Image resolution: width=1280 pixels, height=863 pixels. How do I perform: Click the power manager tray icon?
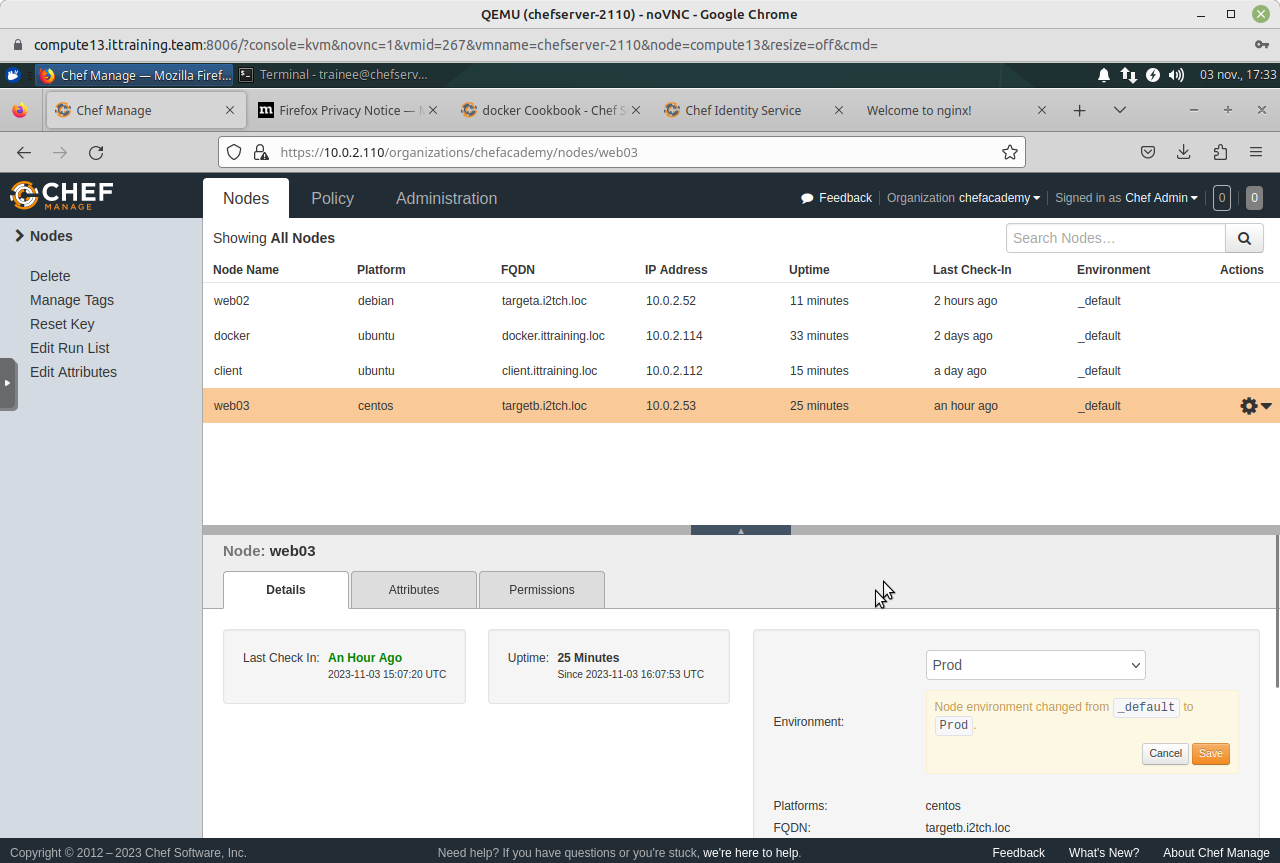click(1153, 75)
